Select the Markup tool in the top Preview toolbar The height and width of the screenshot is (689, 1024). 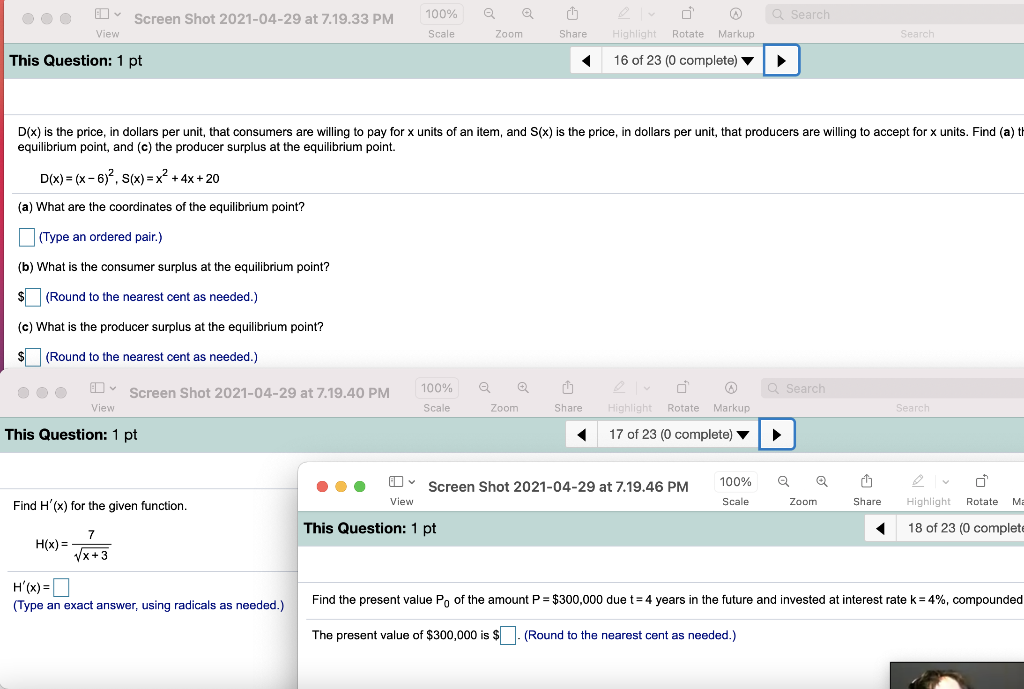[x=736, y=14]
